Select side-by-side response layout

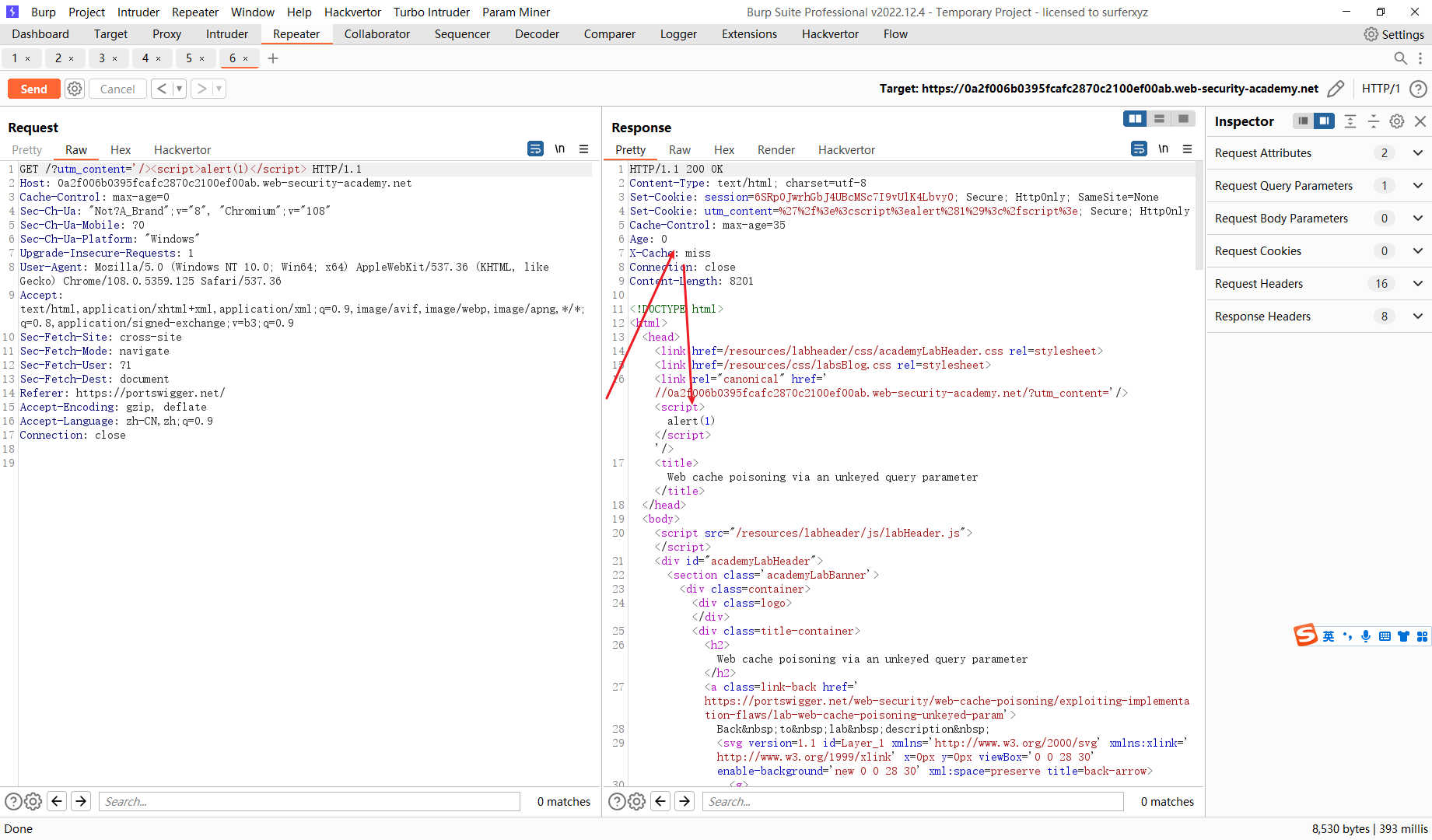pyautogui.click(x=1136, y=118)
